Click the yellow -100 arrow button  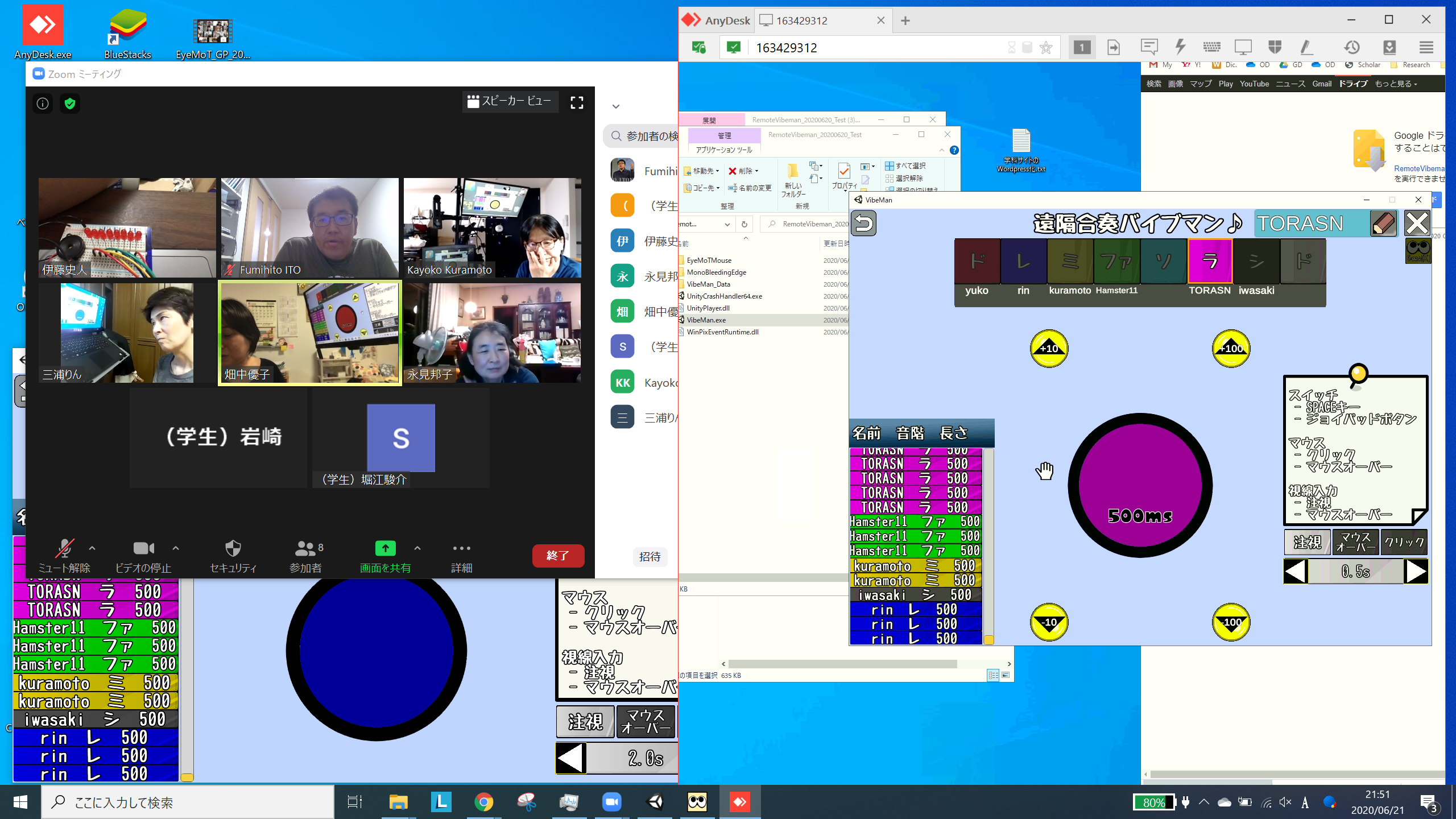tap(1231, 622)
